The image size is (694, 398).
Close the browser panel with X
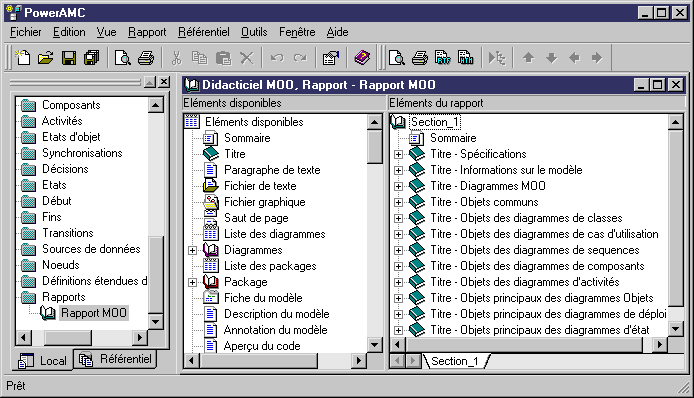click(x=164, y=82)
